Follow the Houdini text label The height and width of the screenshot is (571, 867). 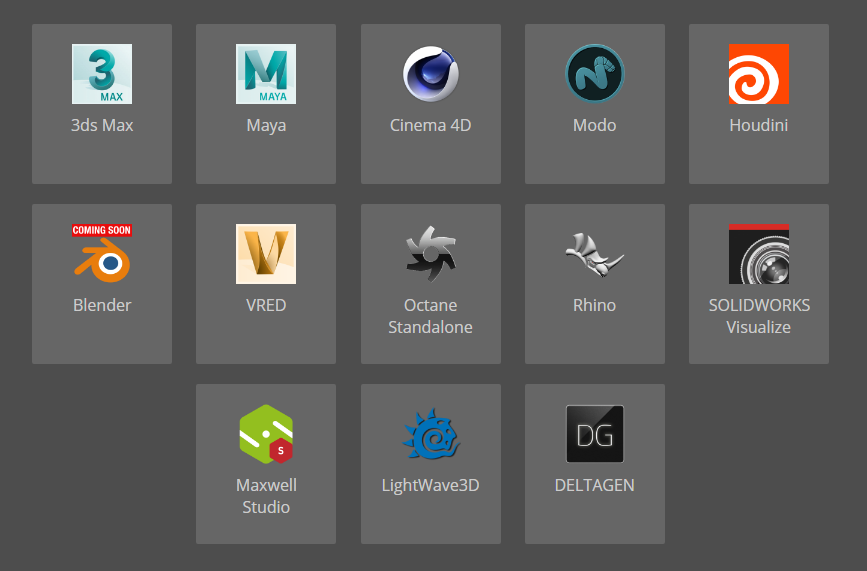758,125
